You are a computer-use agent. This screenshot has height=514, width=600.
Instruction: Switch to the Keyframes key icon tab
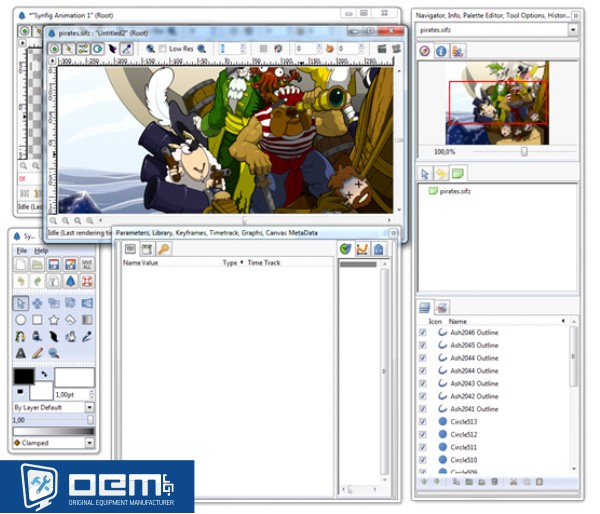(x=163, y=249)
